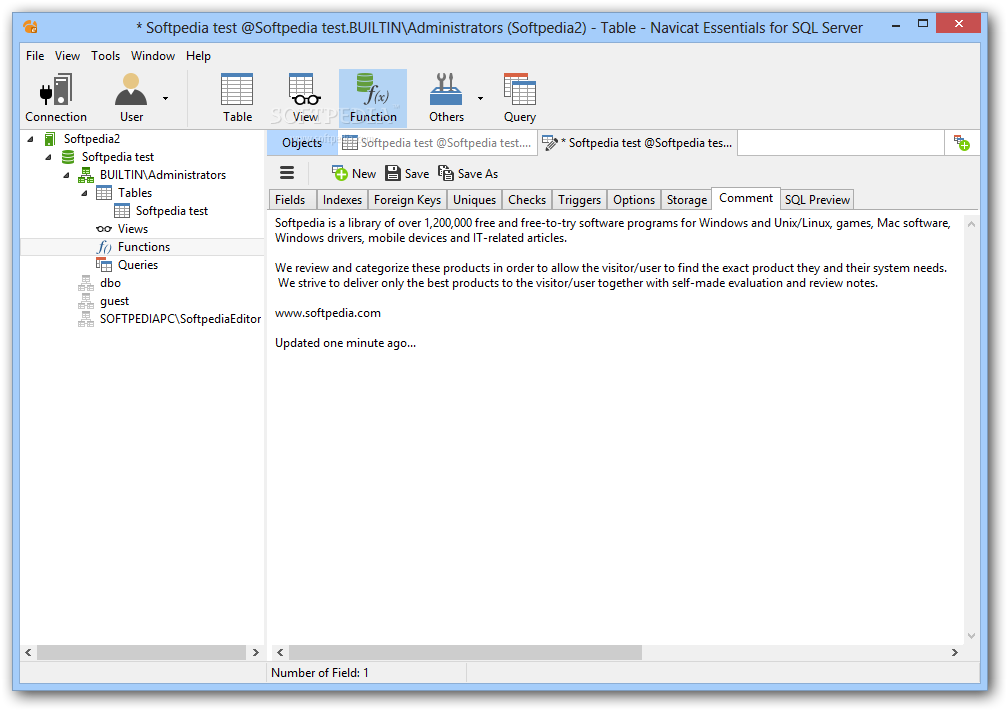Click the comment area scroll up arrow

[x=971, y=224]
